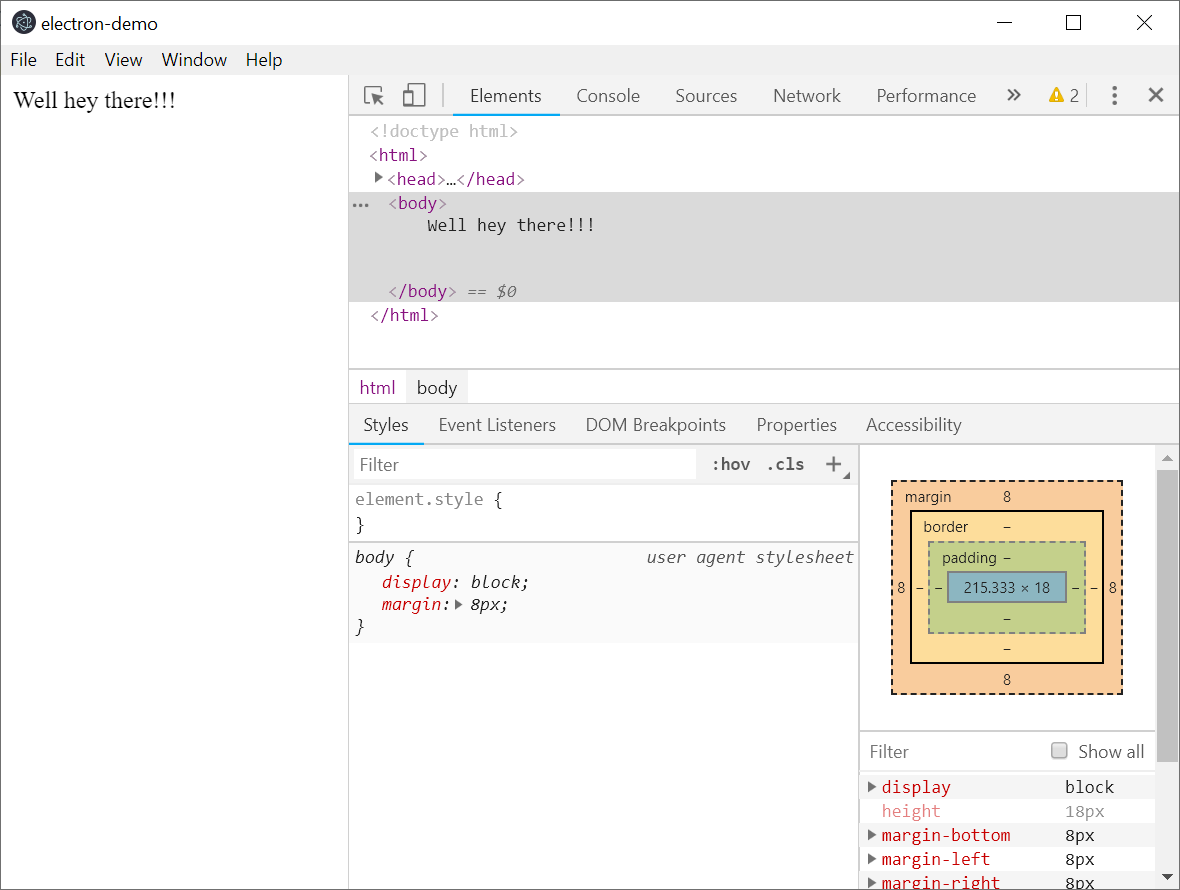The image size is (1180, 890).
Task: Open the Help menu
Action: [x=264, y=60]
